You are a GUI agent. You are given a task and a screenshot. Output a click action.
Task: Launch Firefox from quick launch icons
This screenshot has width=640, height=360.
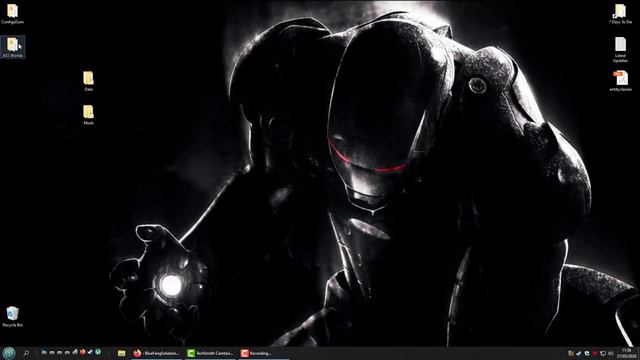tap(82, 352)
